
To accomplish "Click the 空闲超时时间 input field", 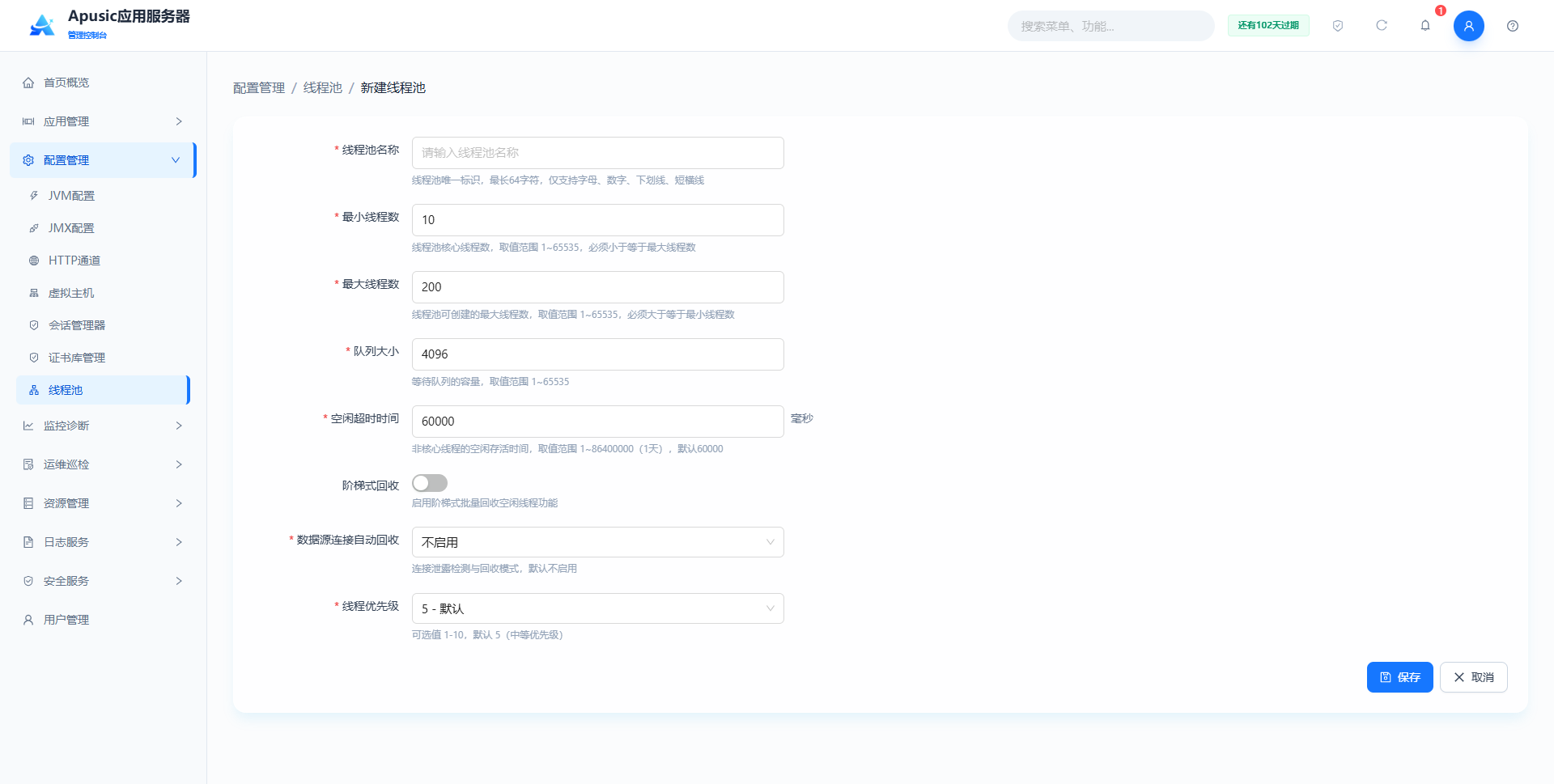I will coord(598,422).
